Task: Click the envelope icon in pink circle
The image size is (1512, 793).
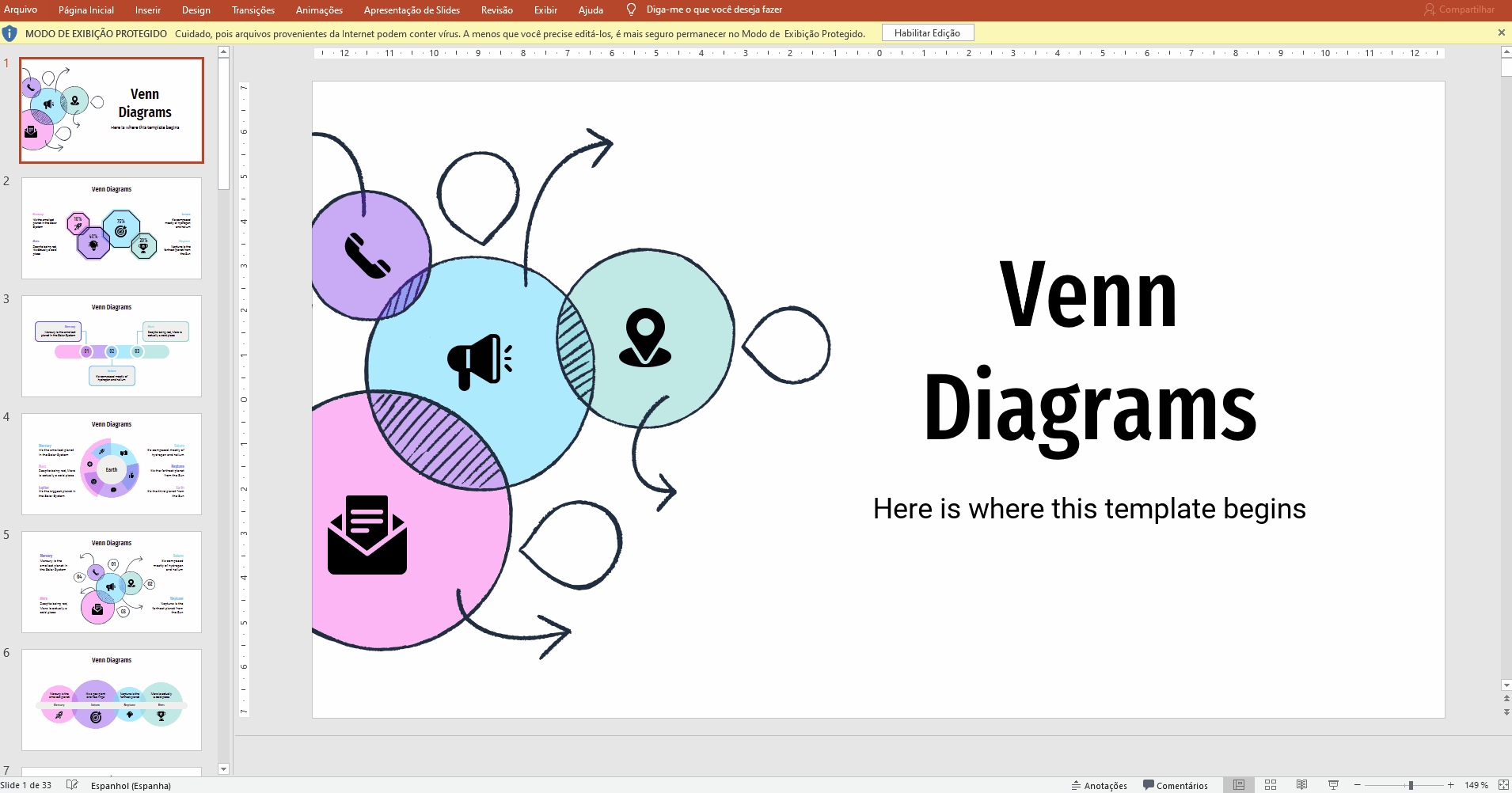Action: pos(367,534)
